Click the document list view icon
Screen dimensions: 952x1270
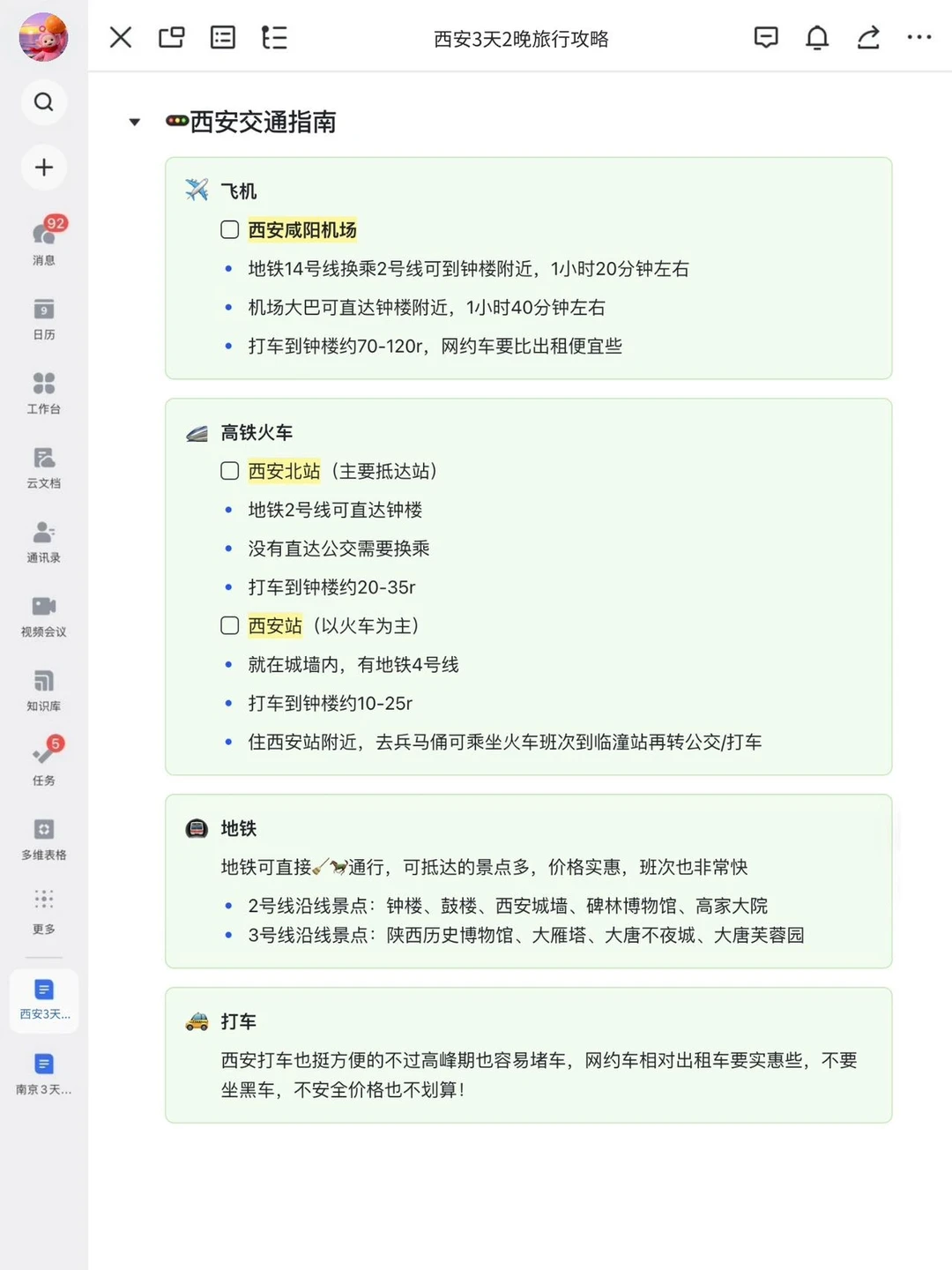coord(223,37)
